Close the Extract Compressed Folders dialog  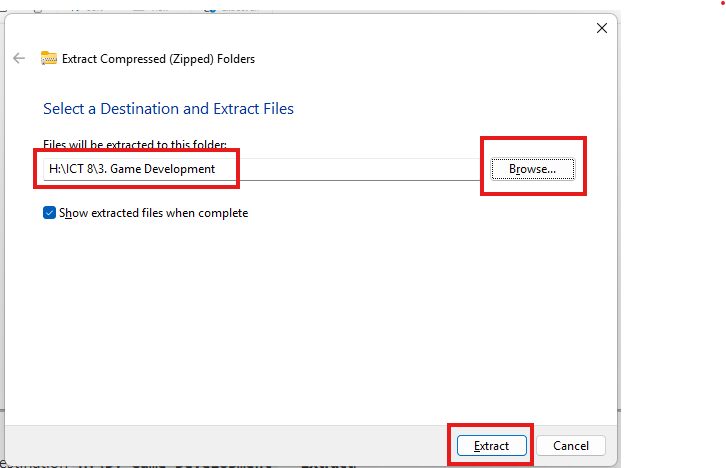[601, 28]
